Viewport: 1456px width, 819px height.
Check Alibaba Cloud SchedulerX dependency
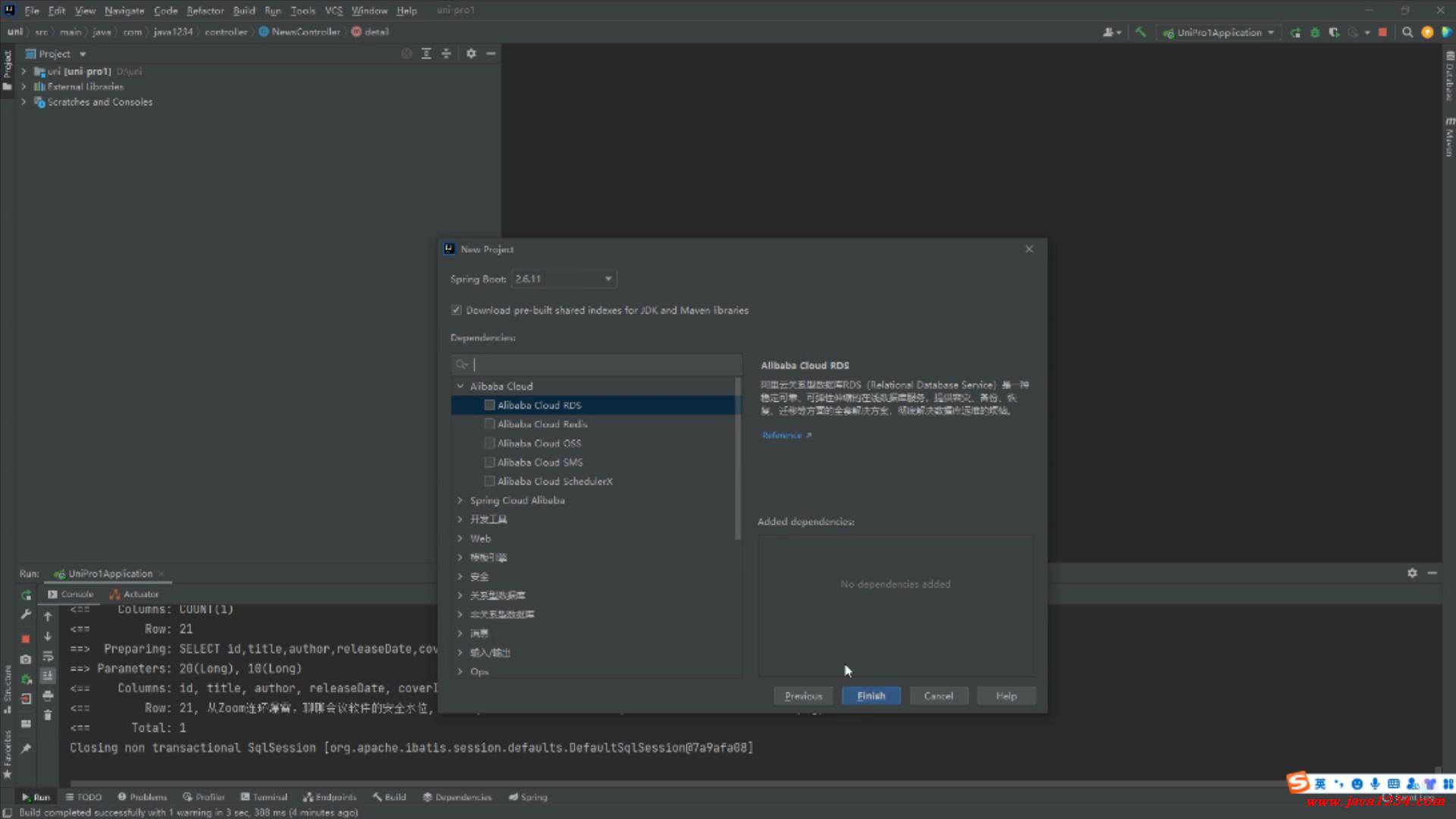[489, 481]
